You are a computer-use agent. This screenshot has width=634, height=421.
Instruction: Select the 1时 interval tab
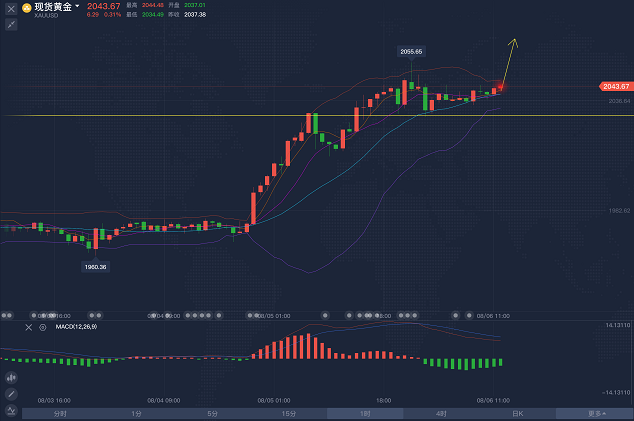pos(365,413)
